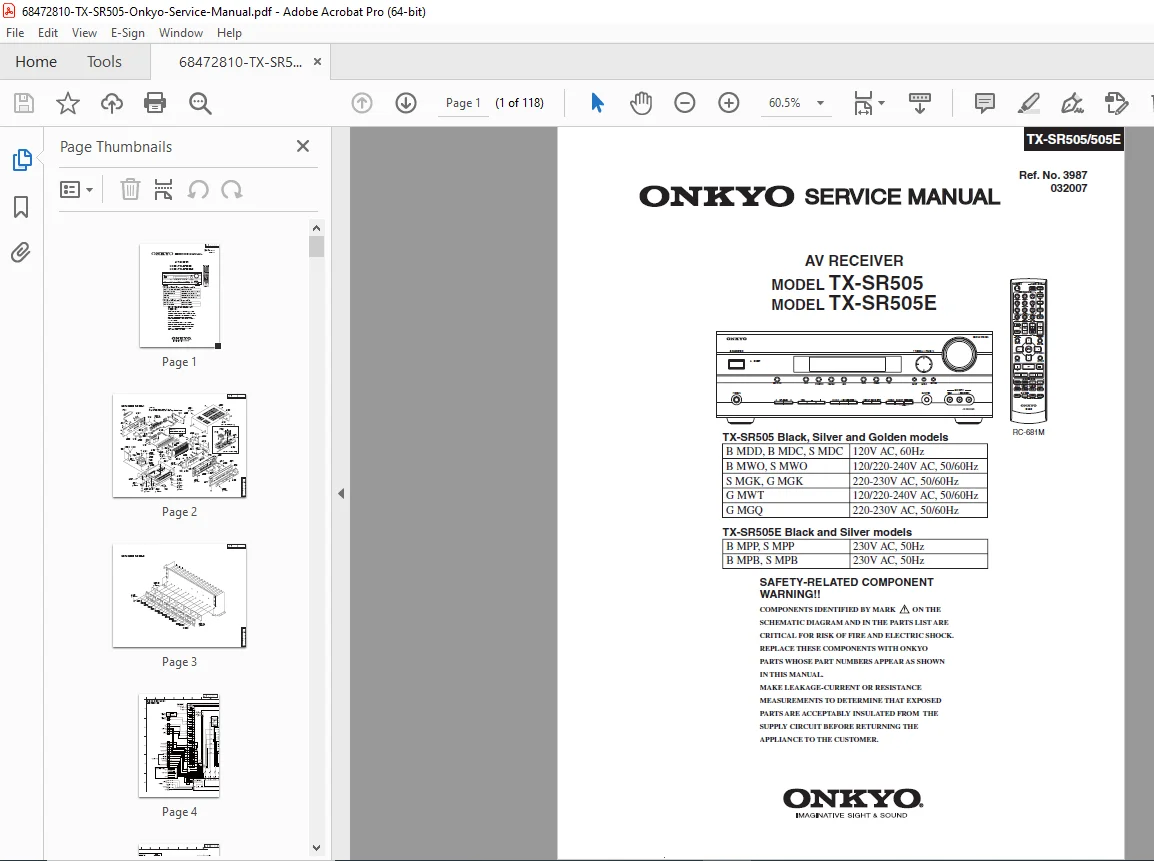This screenshot has width=1154, height=861.
Task: Click the read mode keyboard icon
Action: (x=920, y=103)
